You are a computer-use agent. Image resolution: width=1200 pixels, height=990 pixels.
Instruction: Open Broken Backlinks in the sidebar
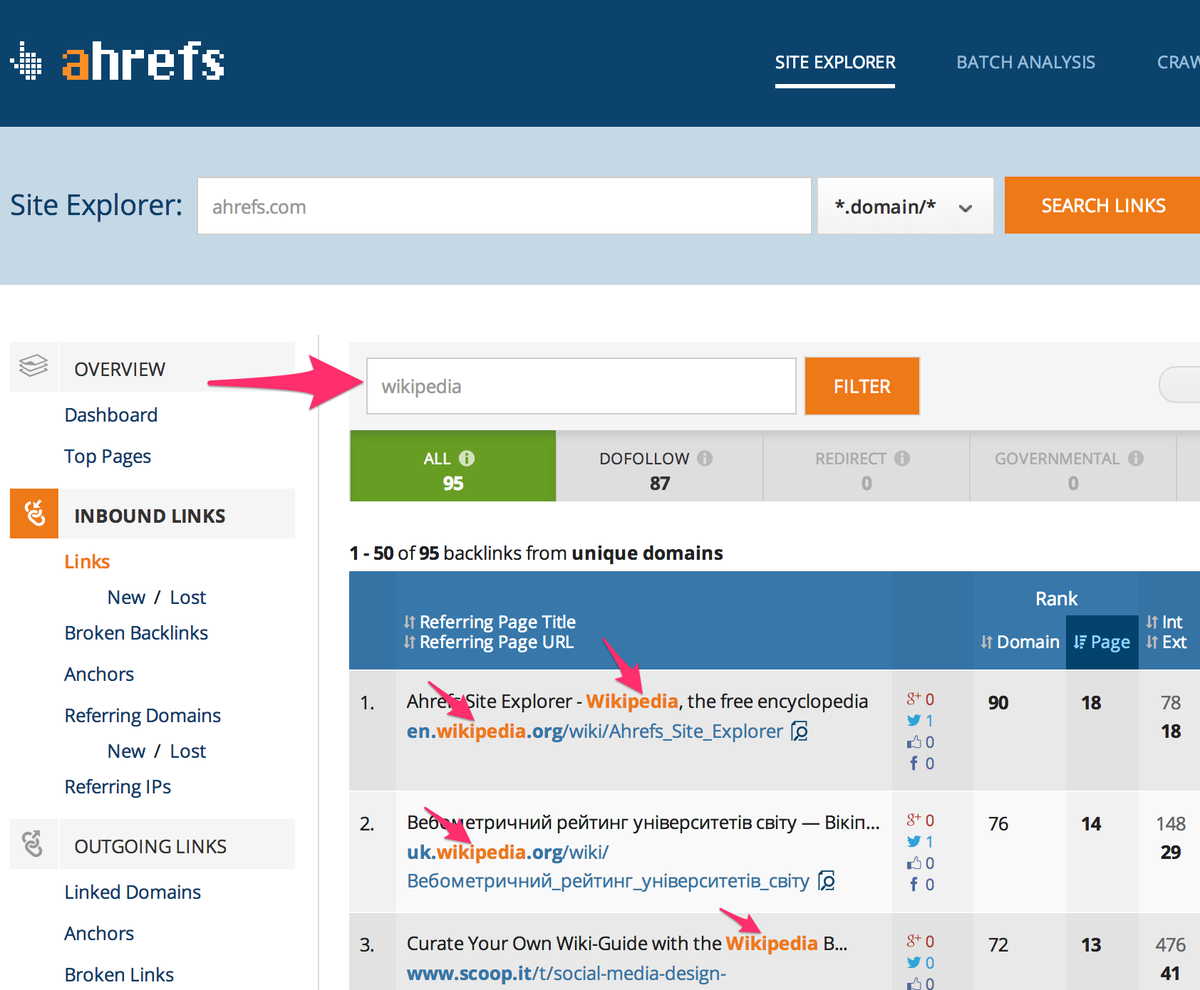click(136, 633)
